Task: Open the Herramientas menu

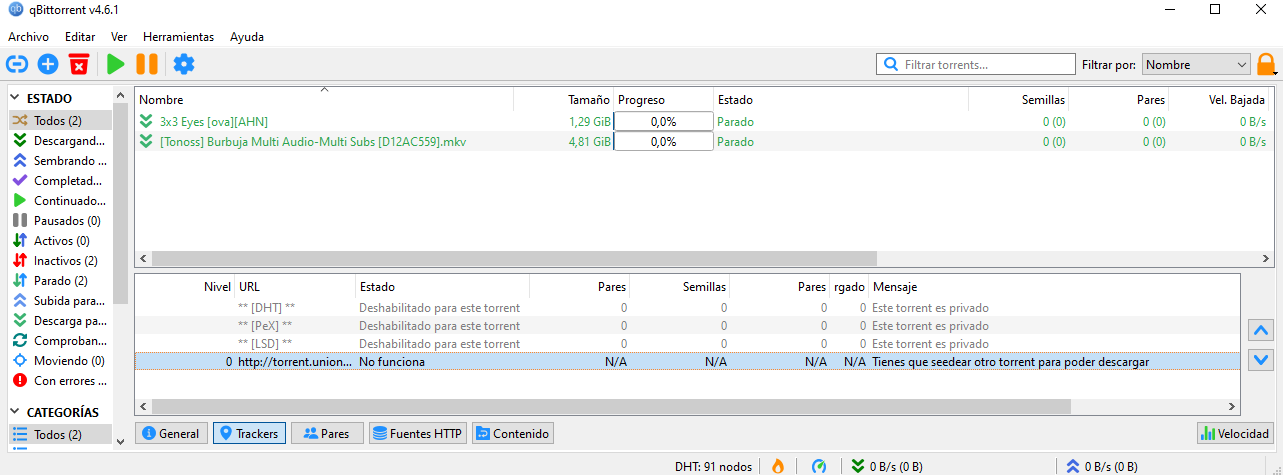Action: pos(178,37)
